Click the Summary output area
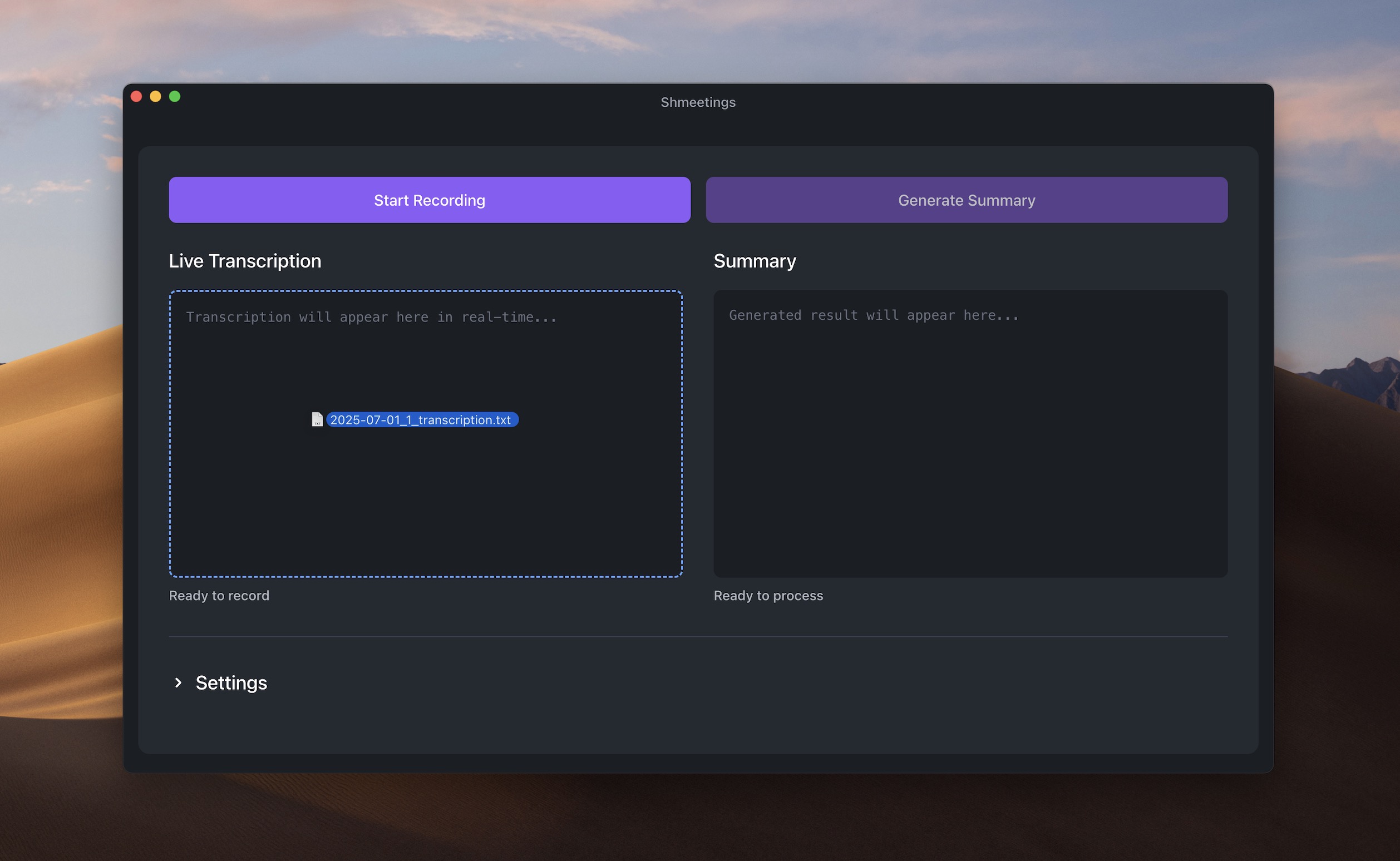The height and width of the screenshot is (861, 1400). coord(971,456)
